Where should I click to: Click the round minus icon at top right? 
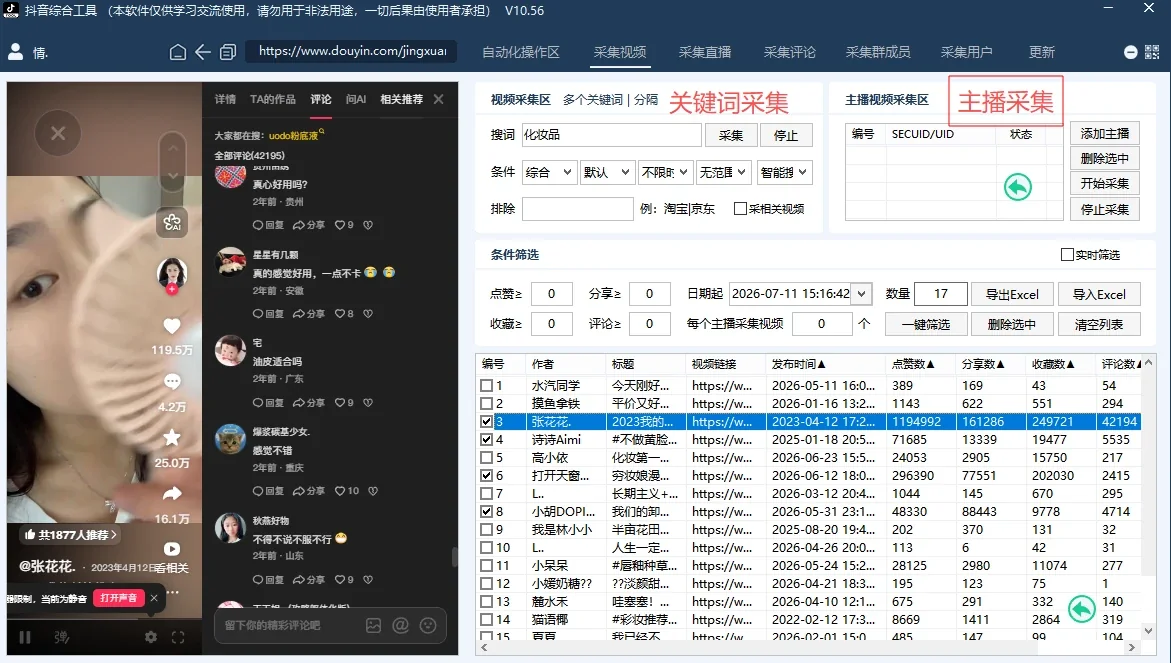[x=1131, y=52]
